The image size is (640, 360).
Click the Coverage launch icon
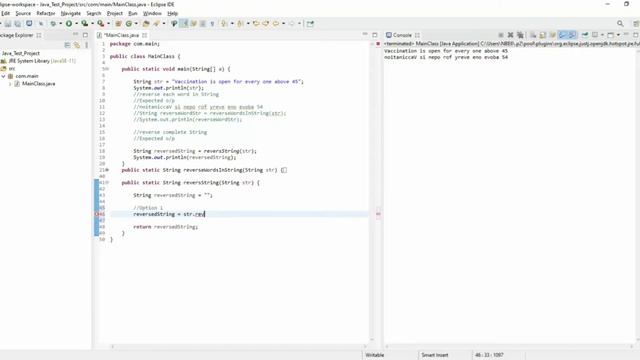coord(84,24)
